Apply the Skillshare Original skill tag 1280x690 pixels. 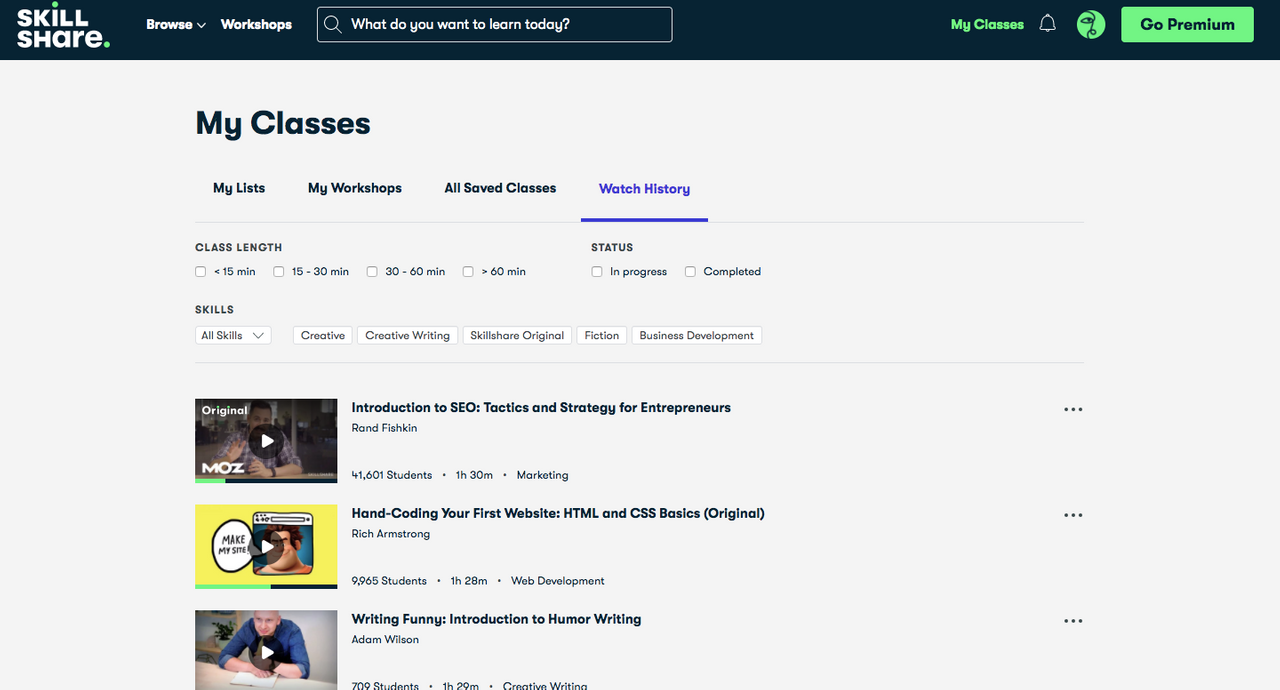click(517, 336)
